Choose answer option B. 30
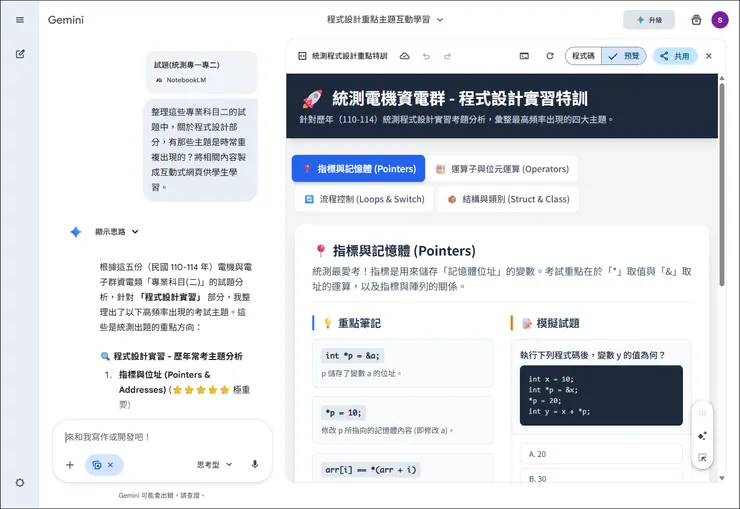 [x=601, y=477]
